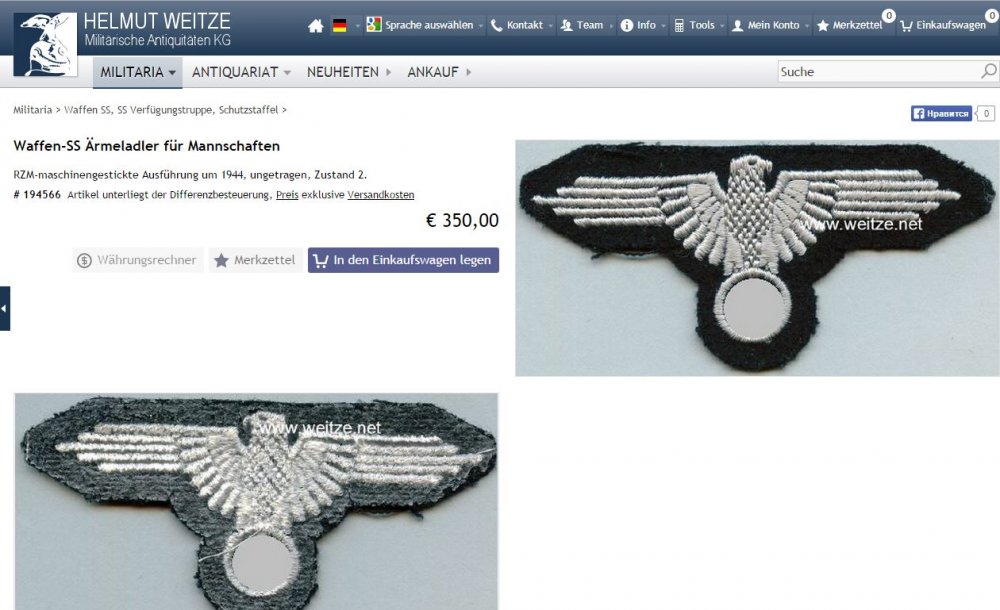Expand the Sprache auswählen dropdown
This screenshot has height=610, width=1000.
click(425, 26)
